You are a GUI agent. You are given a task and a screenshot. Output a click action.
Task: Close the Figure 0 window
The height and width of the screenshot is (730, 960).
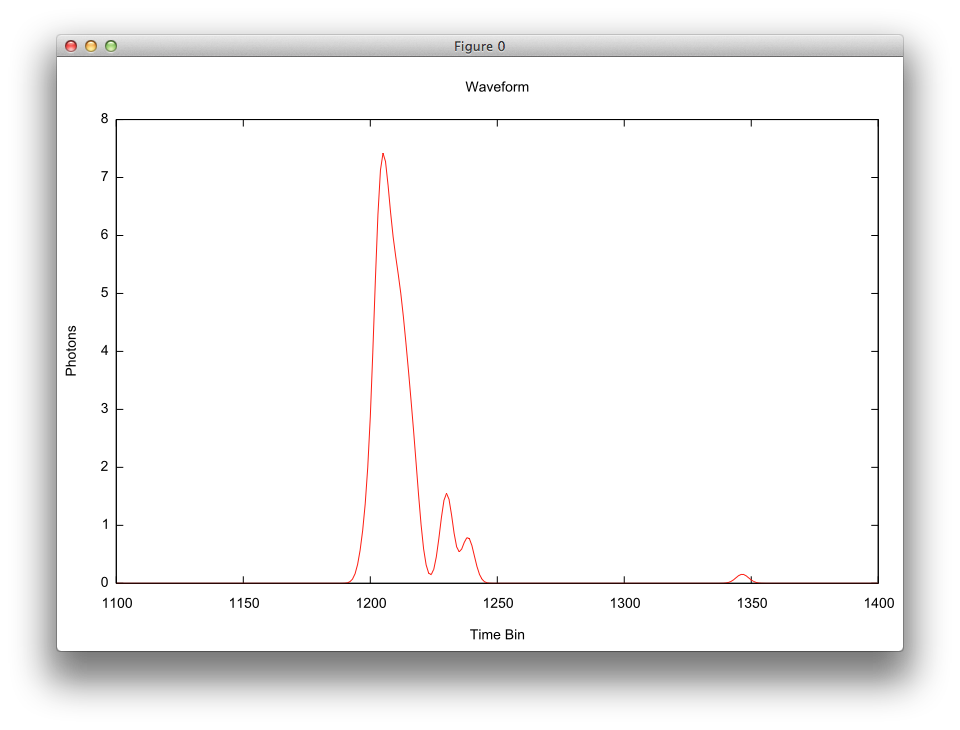point(70,45)
